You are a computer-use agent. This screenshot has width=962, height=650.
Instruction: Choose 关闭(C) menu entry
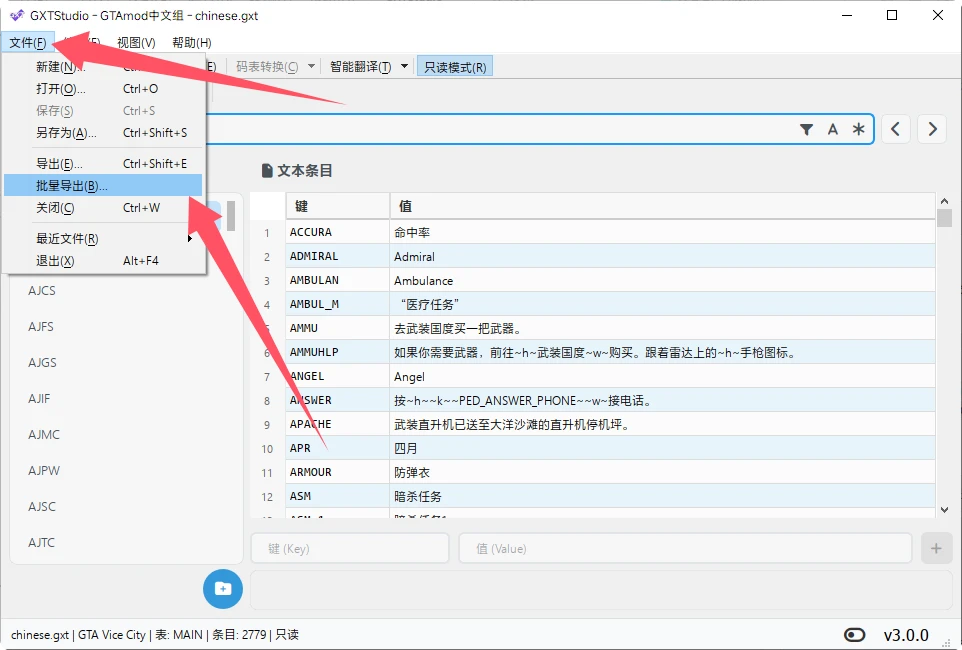click(x=104, y=207)
